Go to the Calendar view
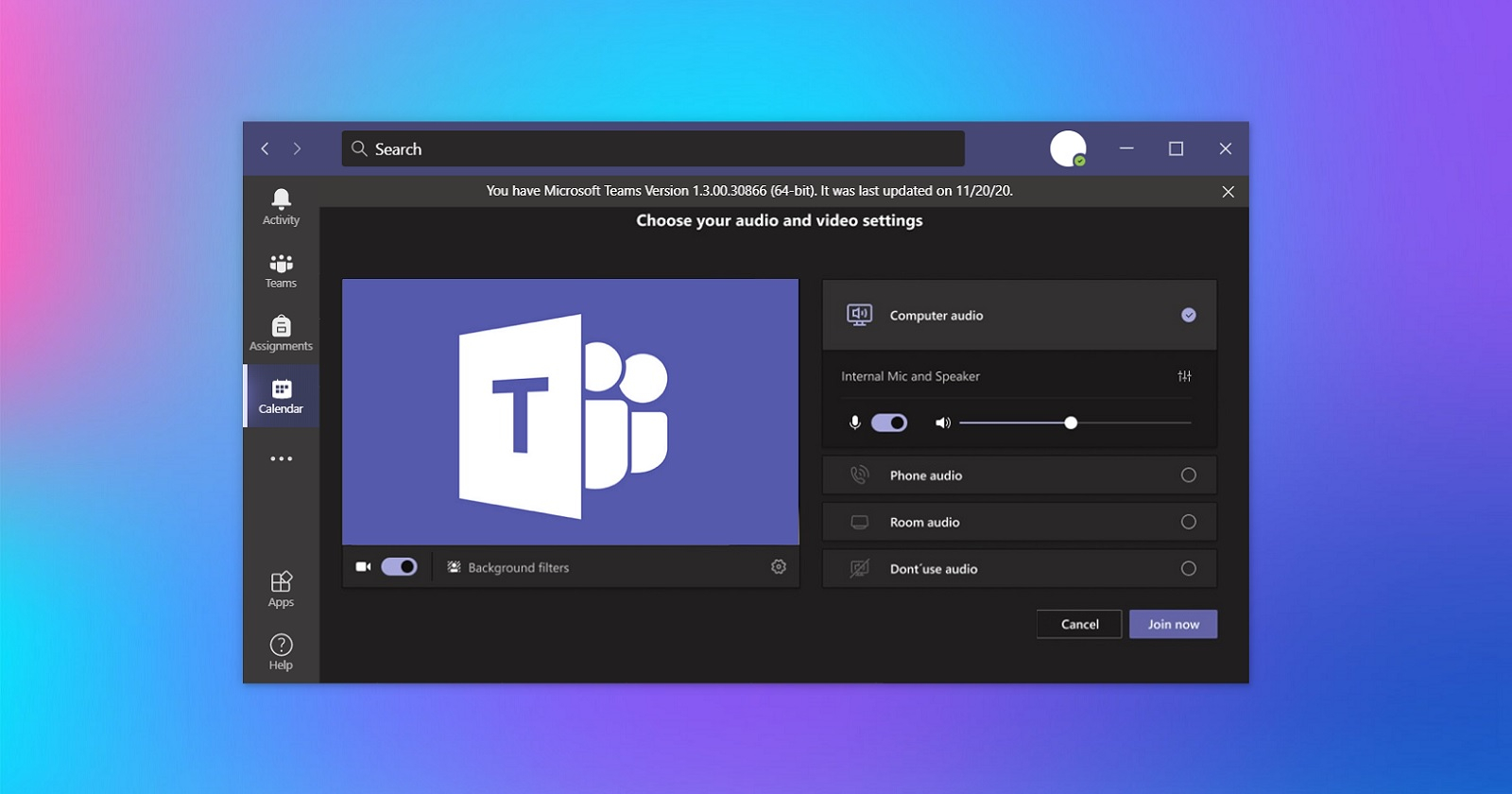The height and width of the screenshot is (794, 1512). pos(281,396)
